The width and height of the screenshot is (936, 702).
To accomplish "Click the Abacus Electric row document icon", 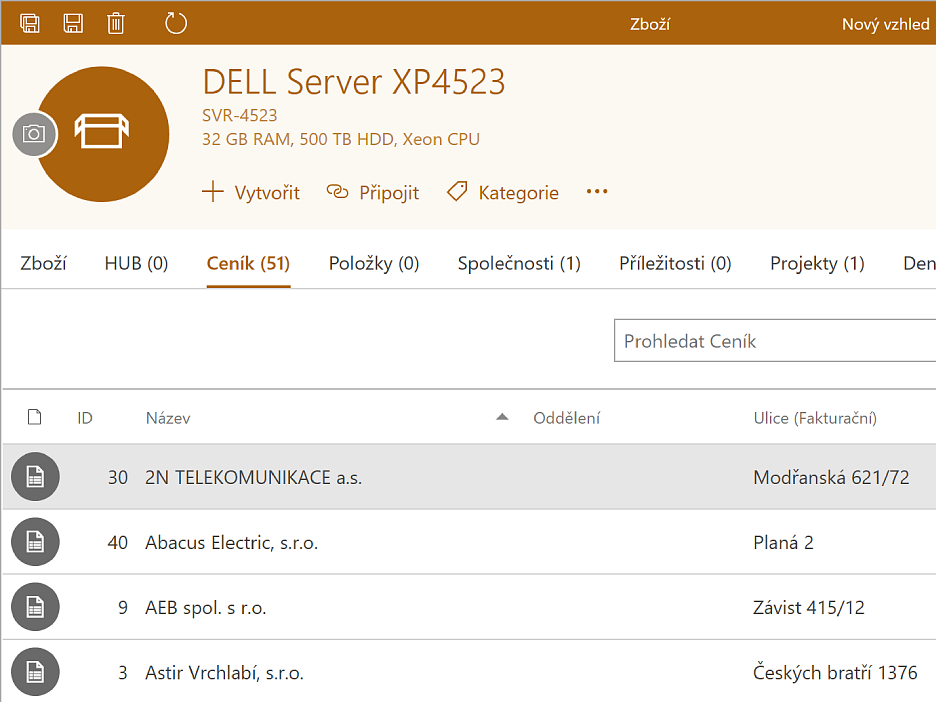I will [35, 541].
